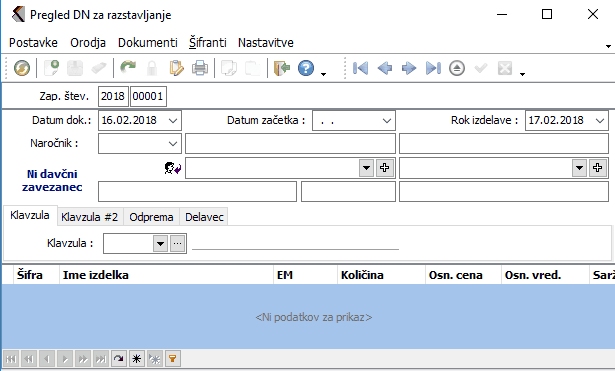
Task: Open help via blue question mark
Action: (306, 68)
